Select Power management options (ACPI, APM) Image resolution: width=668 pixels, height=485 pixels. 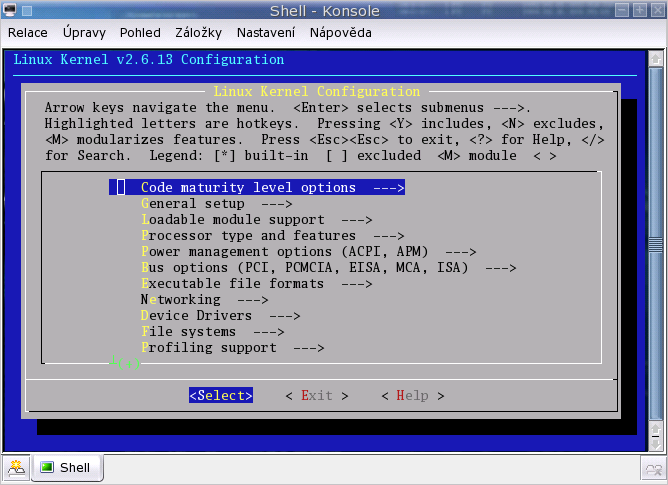tap(308, 252)
